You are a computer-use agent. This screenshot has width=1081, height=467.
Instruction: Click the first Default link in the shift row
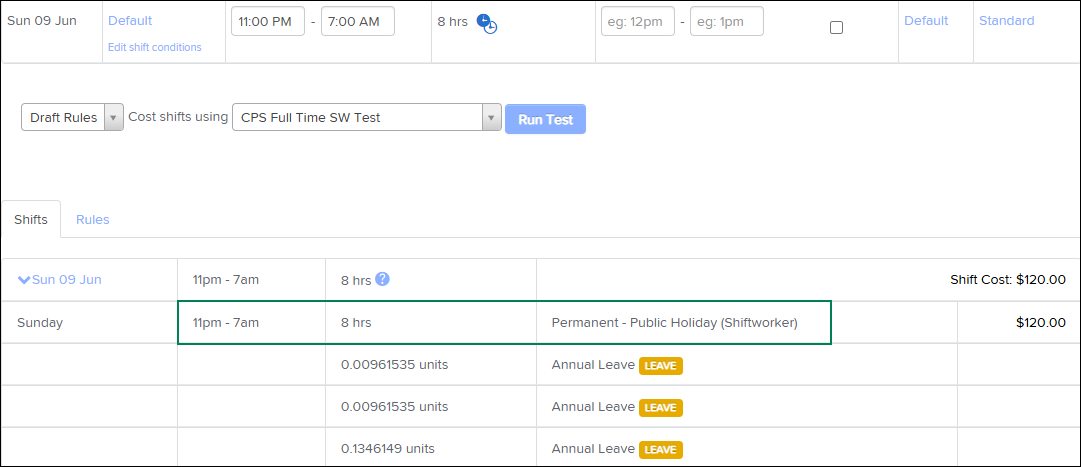(x=130, y=21)
